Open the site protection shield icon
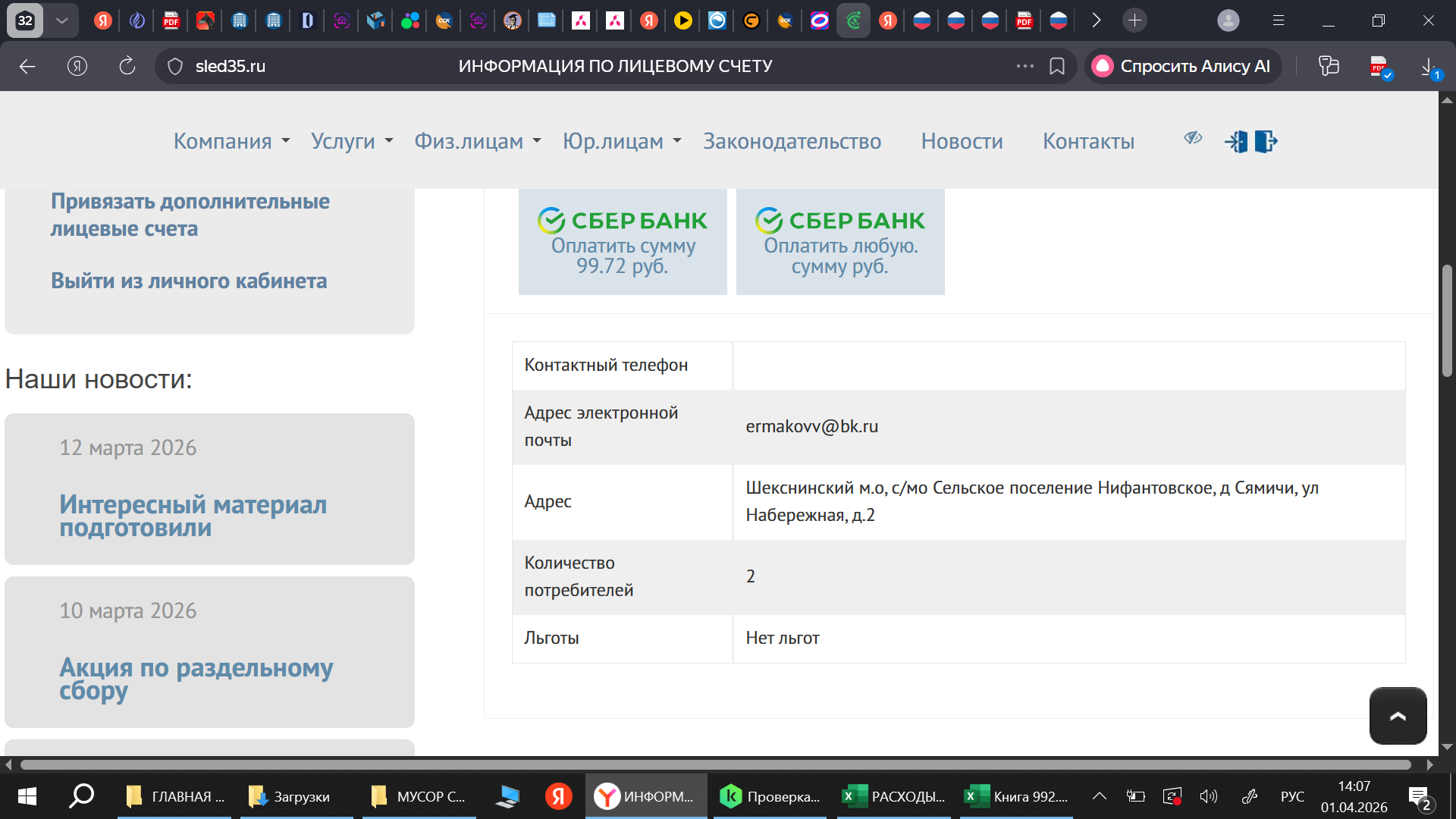Image resolution: width=1456 pixels, height=819 pixels. pos(175,66)
